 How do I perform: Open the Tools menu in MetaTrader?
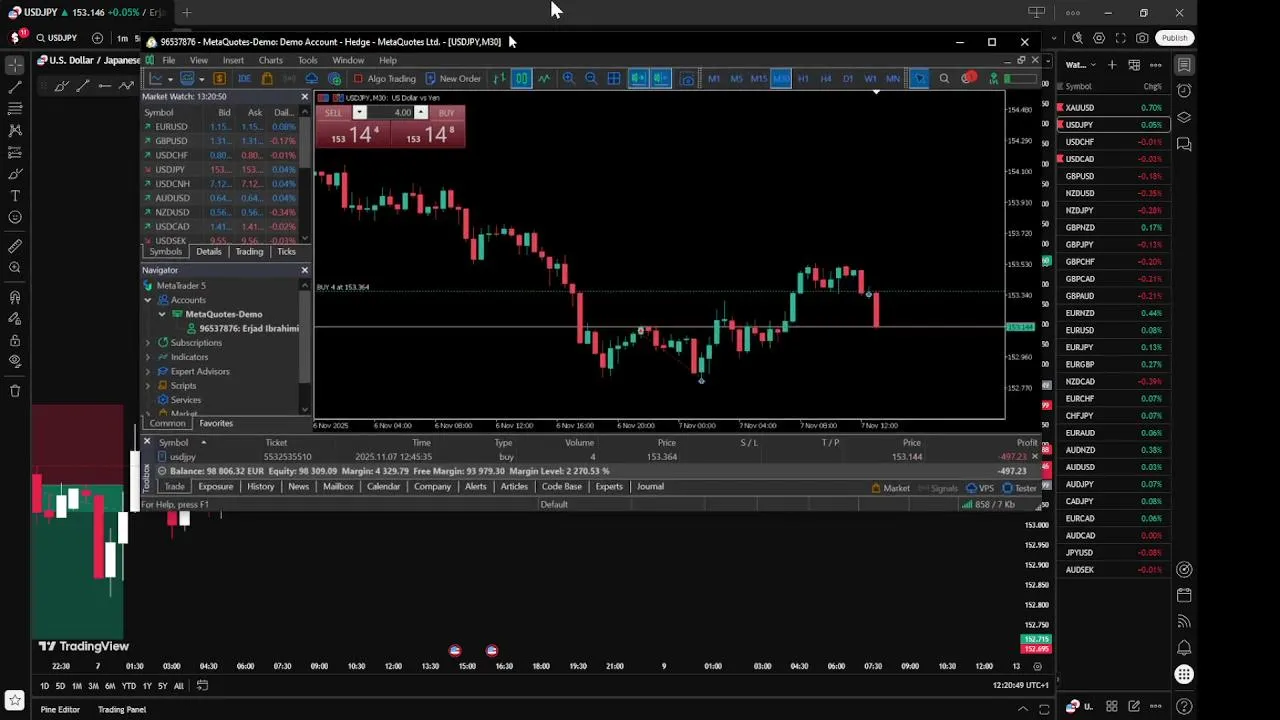[307, 60]
